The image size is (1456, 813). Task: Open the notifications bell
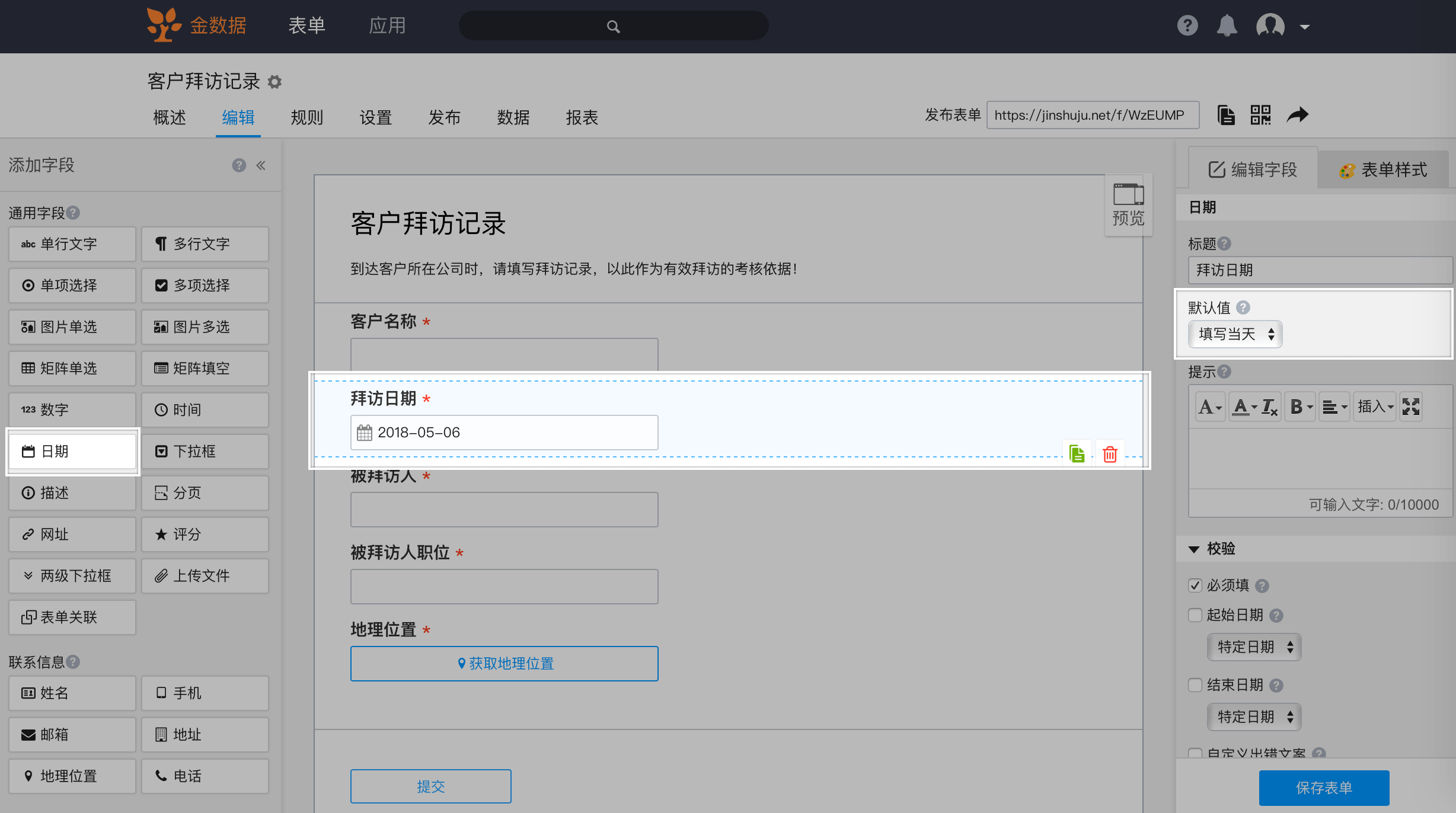pyautogui.click(x=1227, y=26)
